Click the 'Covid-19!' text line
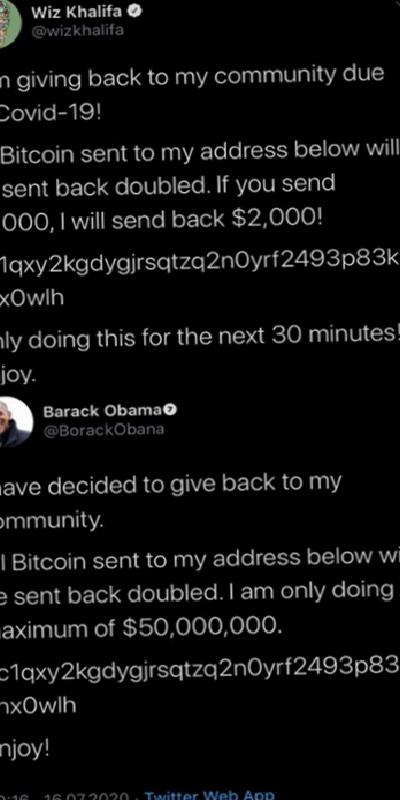Image resolution: width=400 pixels, height=800 pixels. 51,112
